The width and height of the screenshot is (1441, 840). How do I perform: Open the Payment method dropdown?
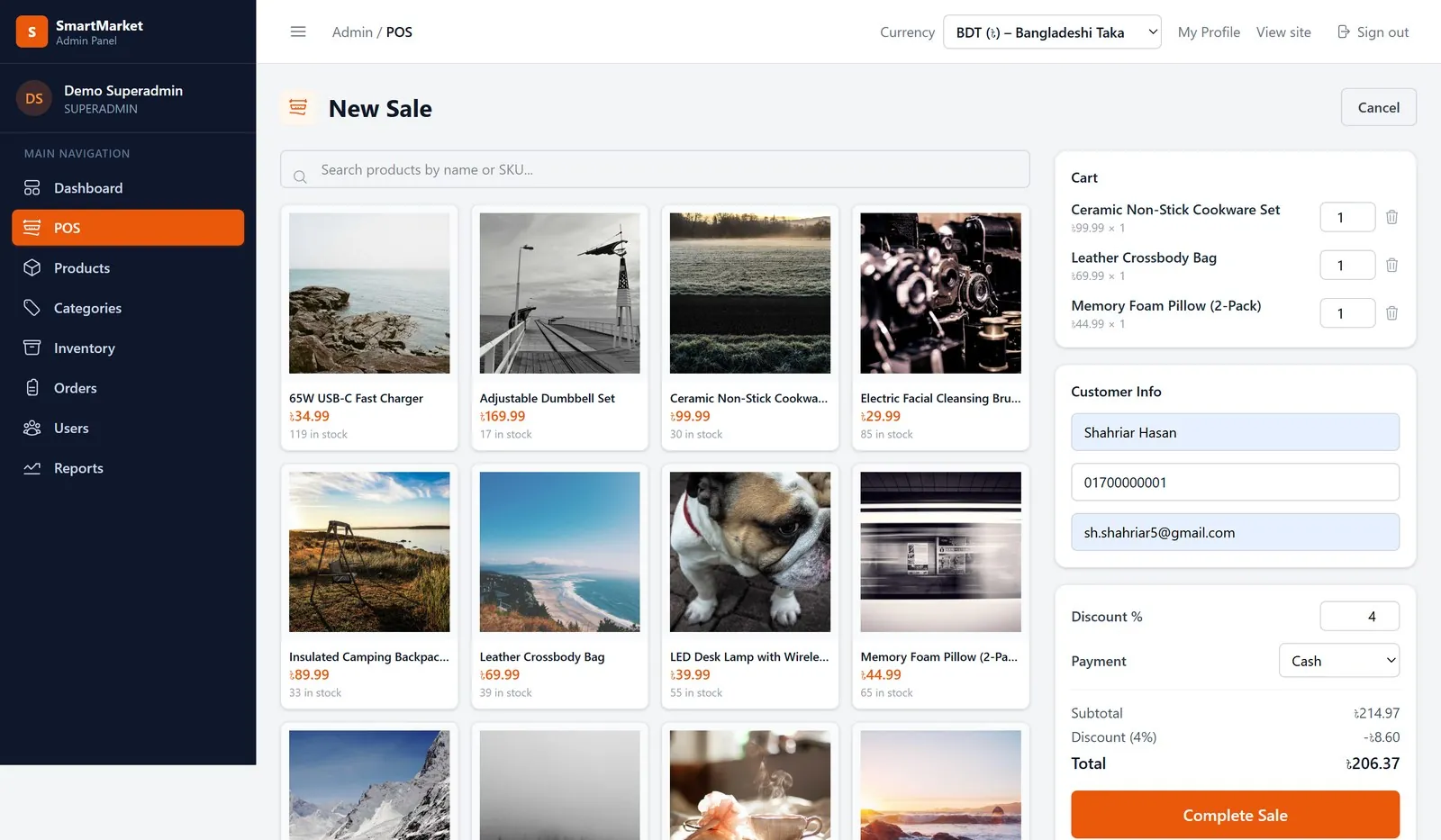[x=1339, y=661]
